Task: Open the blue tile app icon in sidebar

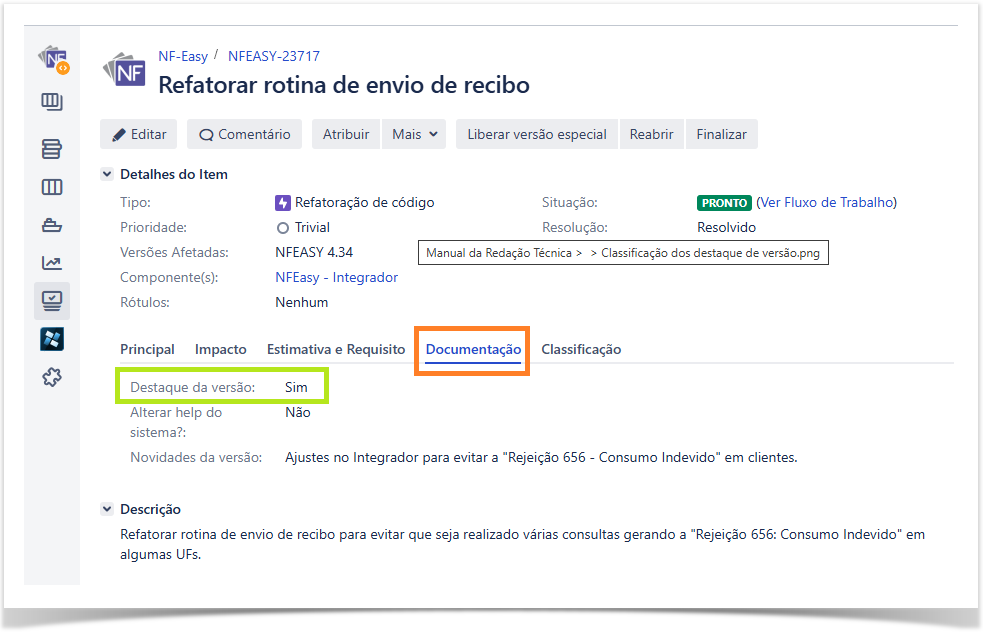Action: (52, 339)
